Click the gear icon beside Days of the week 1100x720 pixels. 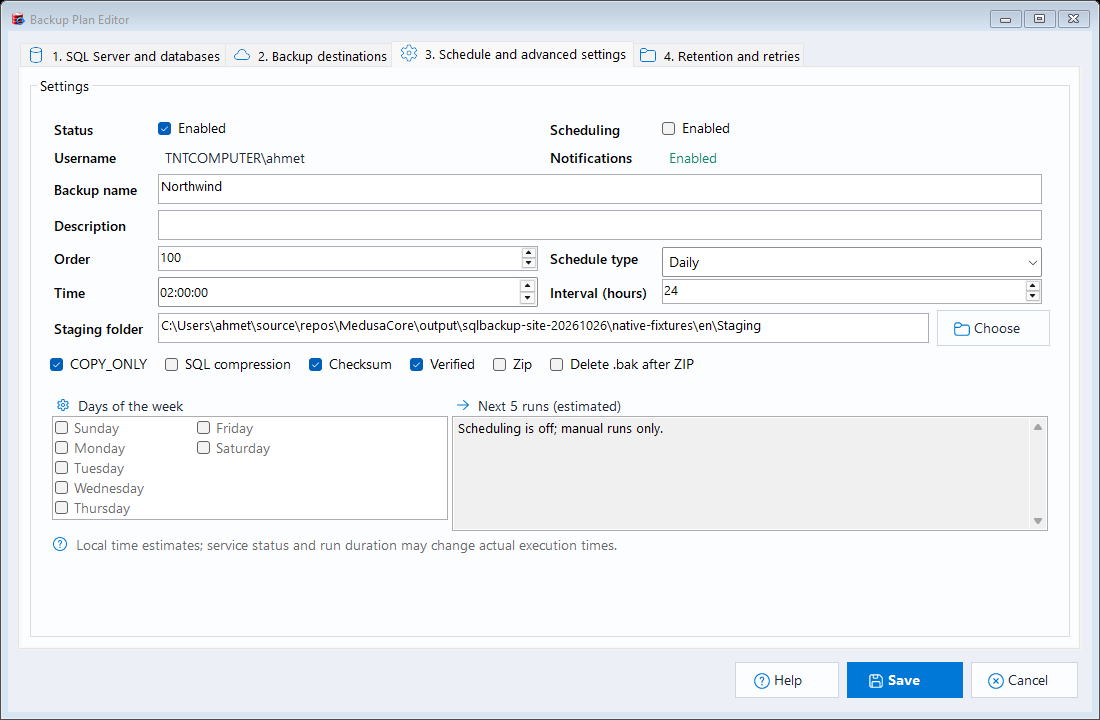pos(63,406)
